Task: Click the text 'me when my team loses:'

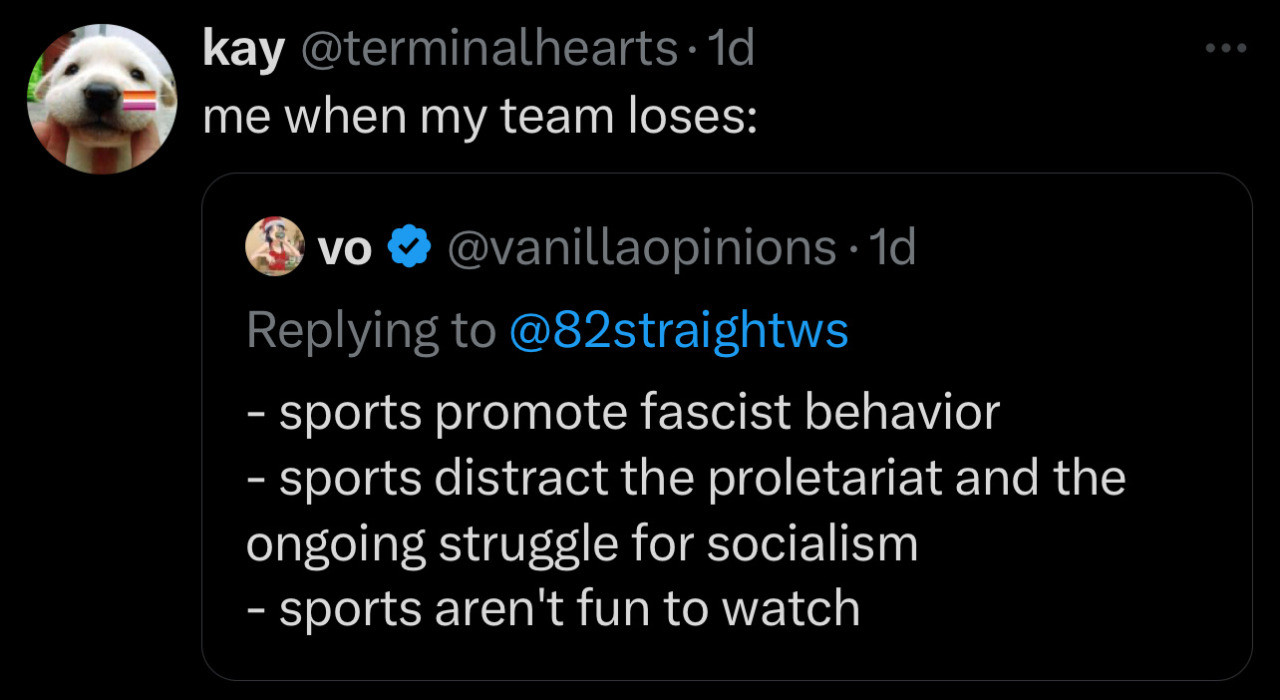Action: (479, 118)
